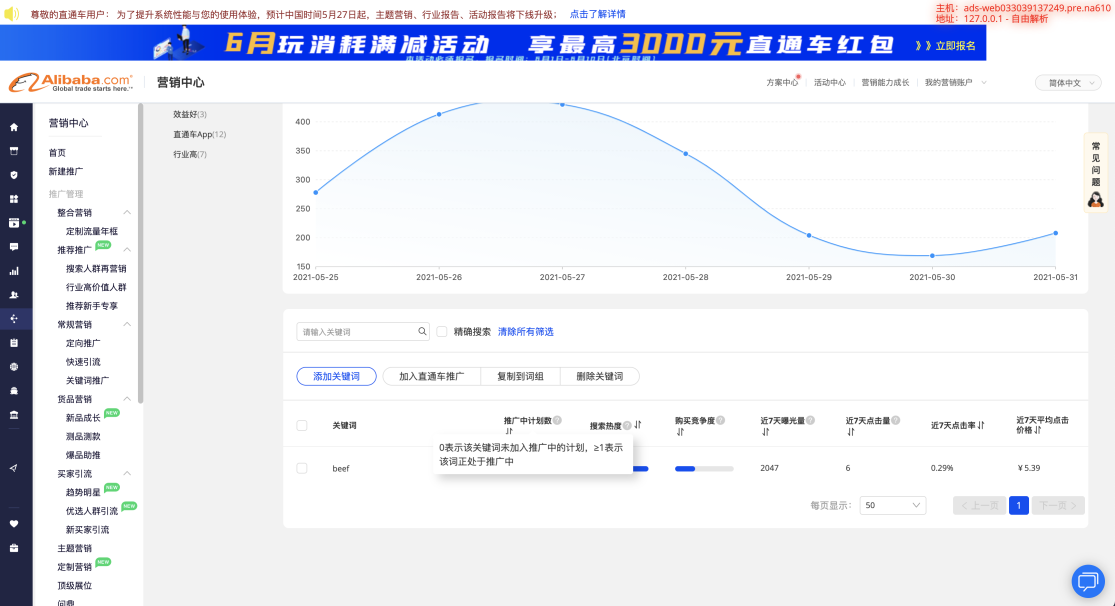Select the checkbox for beef keyword row

click(x=302, y=468)
